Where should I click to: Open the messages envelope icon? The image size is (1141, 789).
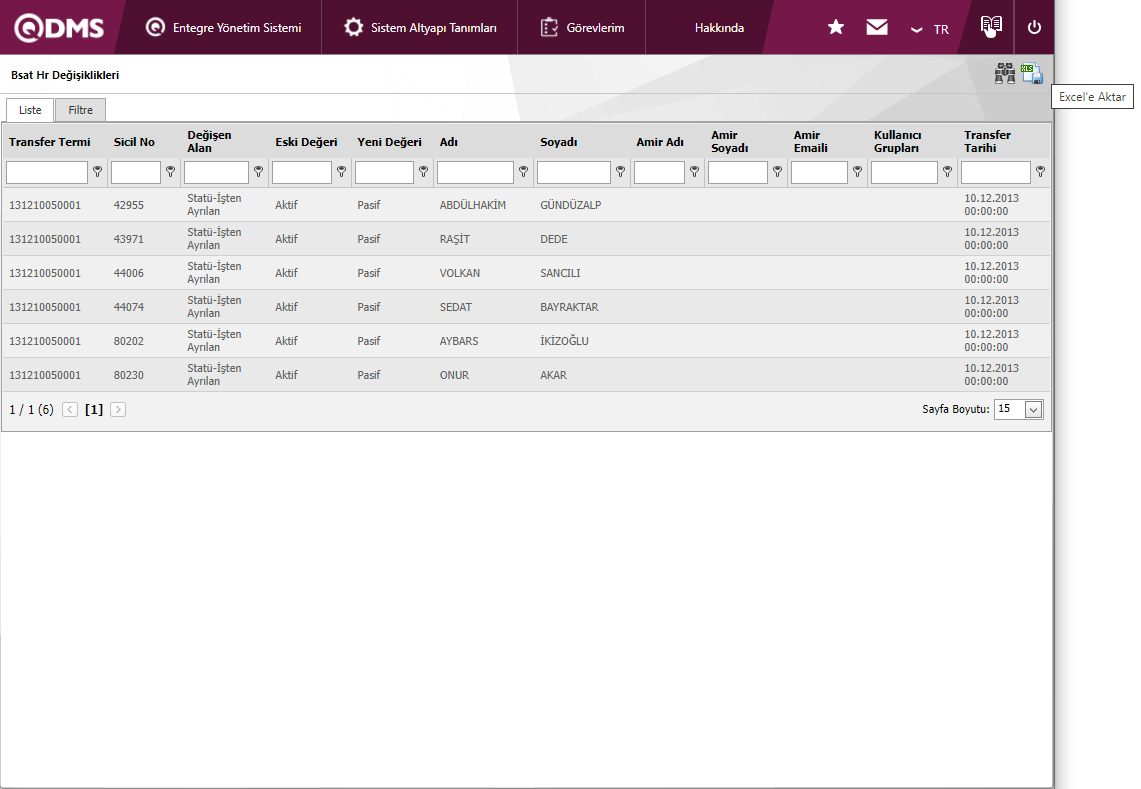coord(877,28)
